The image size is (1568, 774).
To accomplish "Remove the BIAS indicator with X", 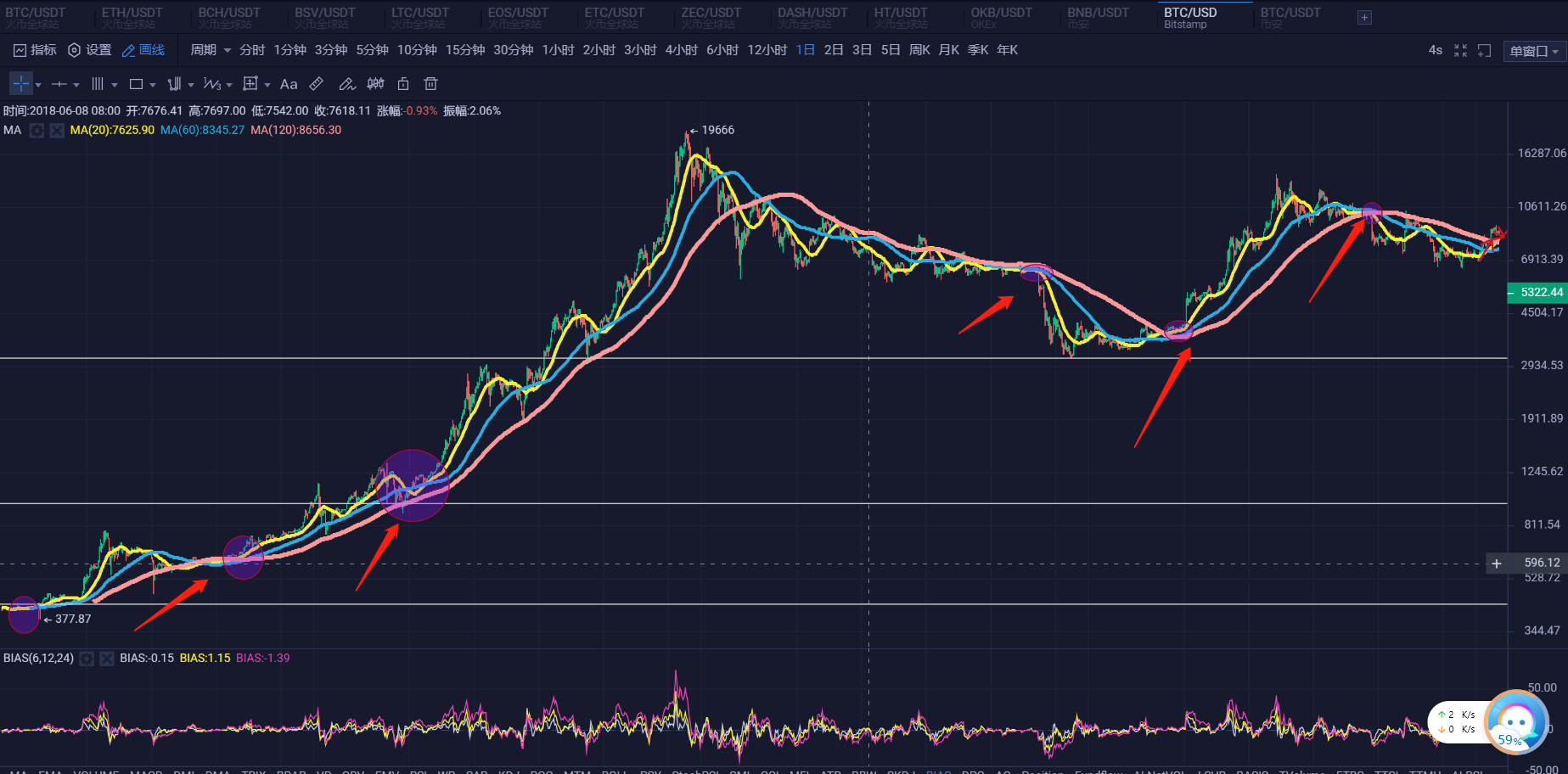I will point(107,659).
